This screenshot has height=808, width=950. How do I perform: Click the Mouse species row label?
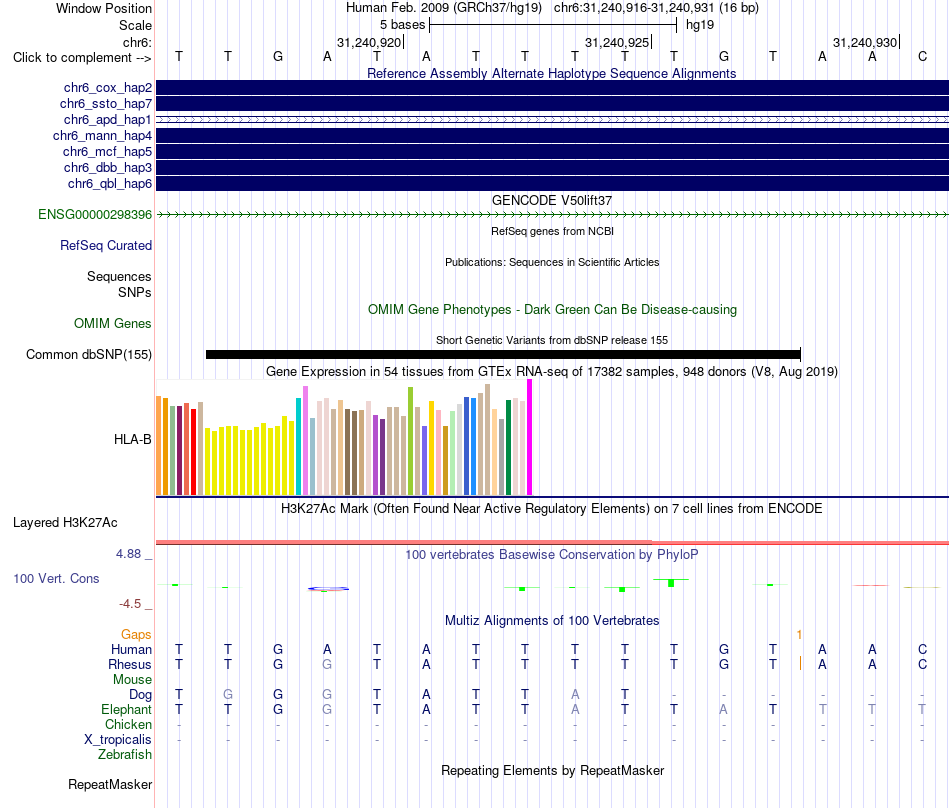[x=133, y=680]
